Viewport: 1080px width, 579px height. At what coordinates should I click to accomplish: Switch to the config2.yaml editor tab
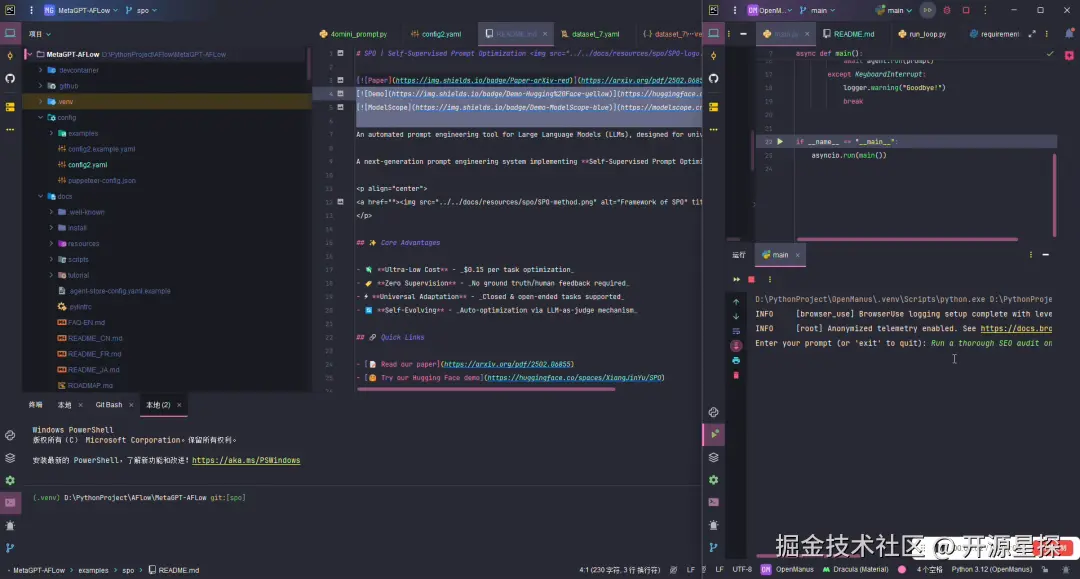436,34
